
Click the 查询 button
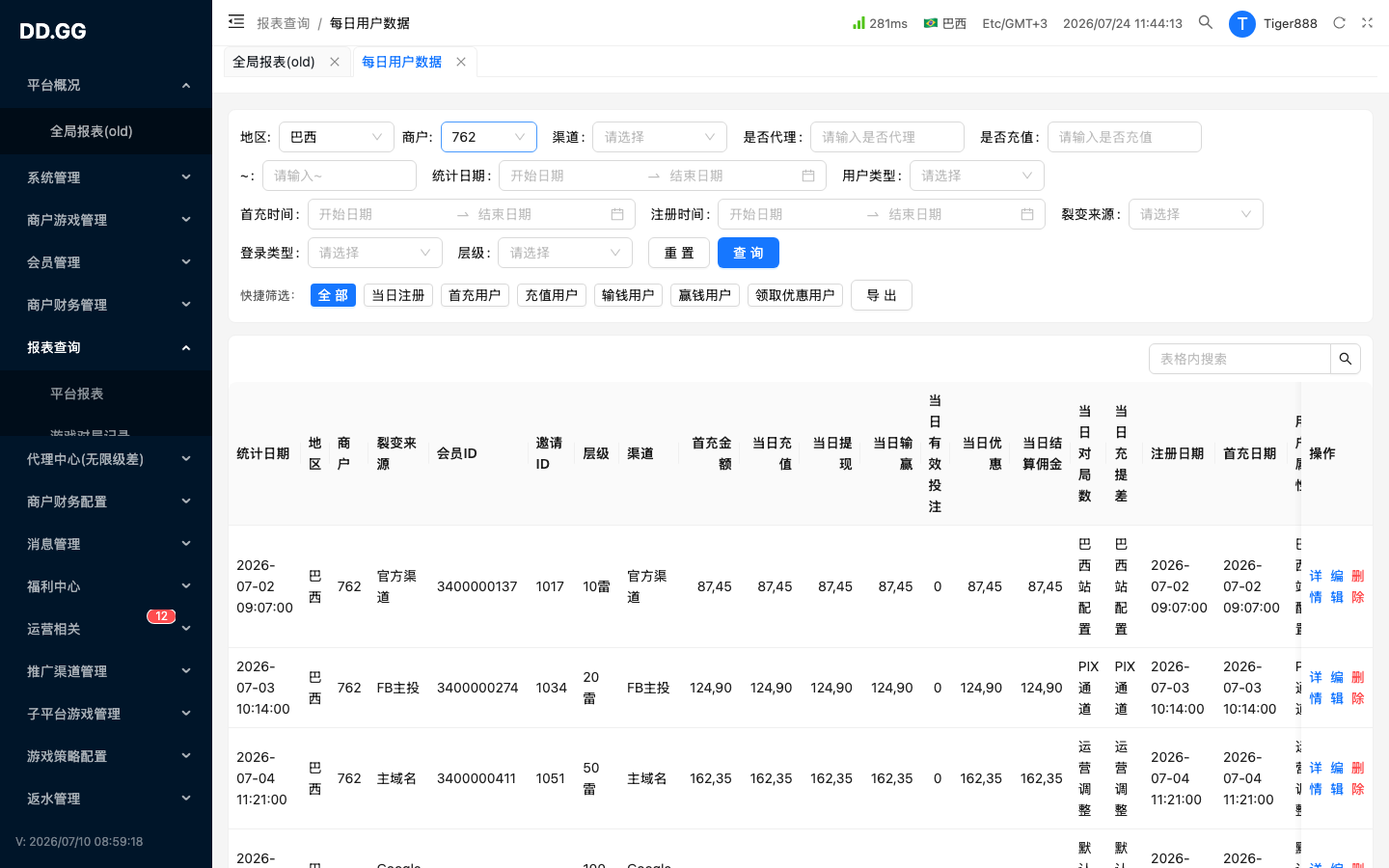pyautogui.click(x=749, y=253)
